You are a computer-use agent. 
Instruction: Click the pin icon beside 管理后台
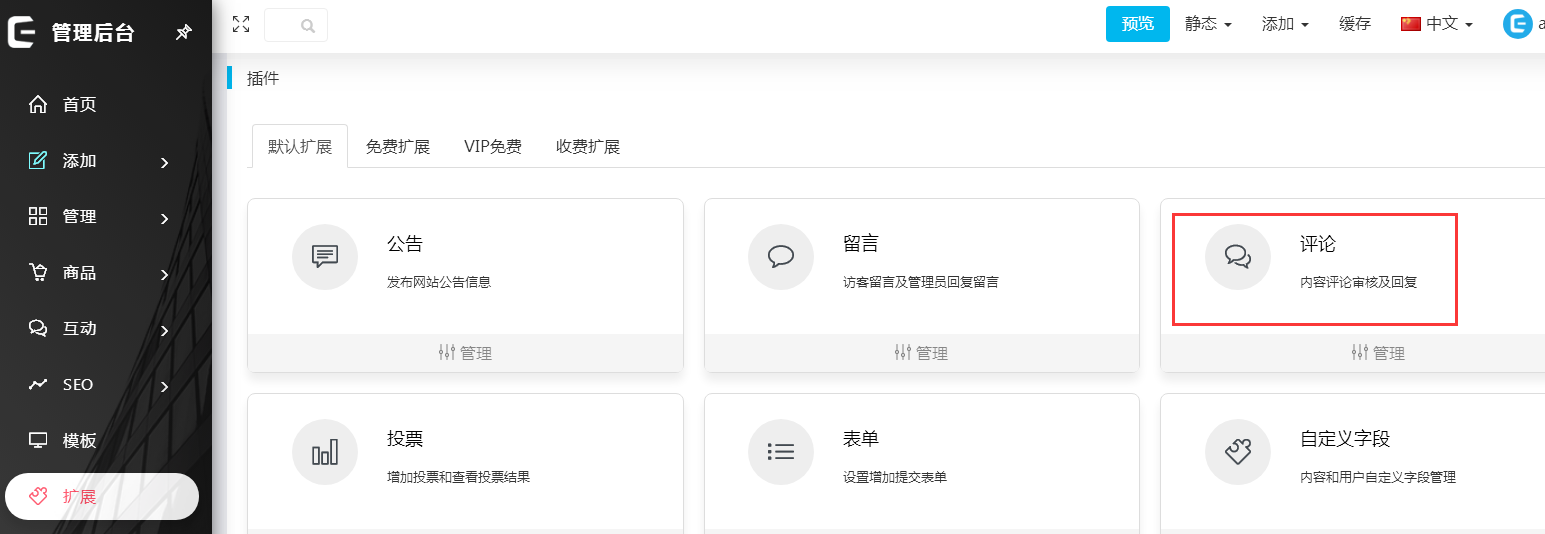coord(183,33)
